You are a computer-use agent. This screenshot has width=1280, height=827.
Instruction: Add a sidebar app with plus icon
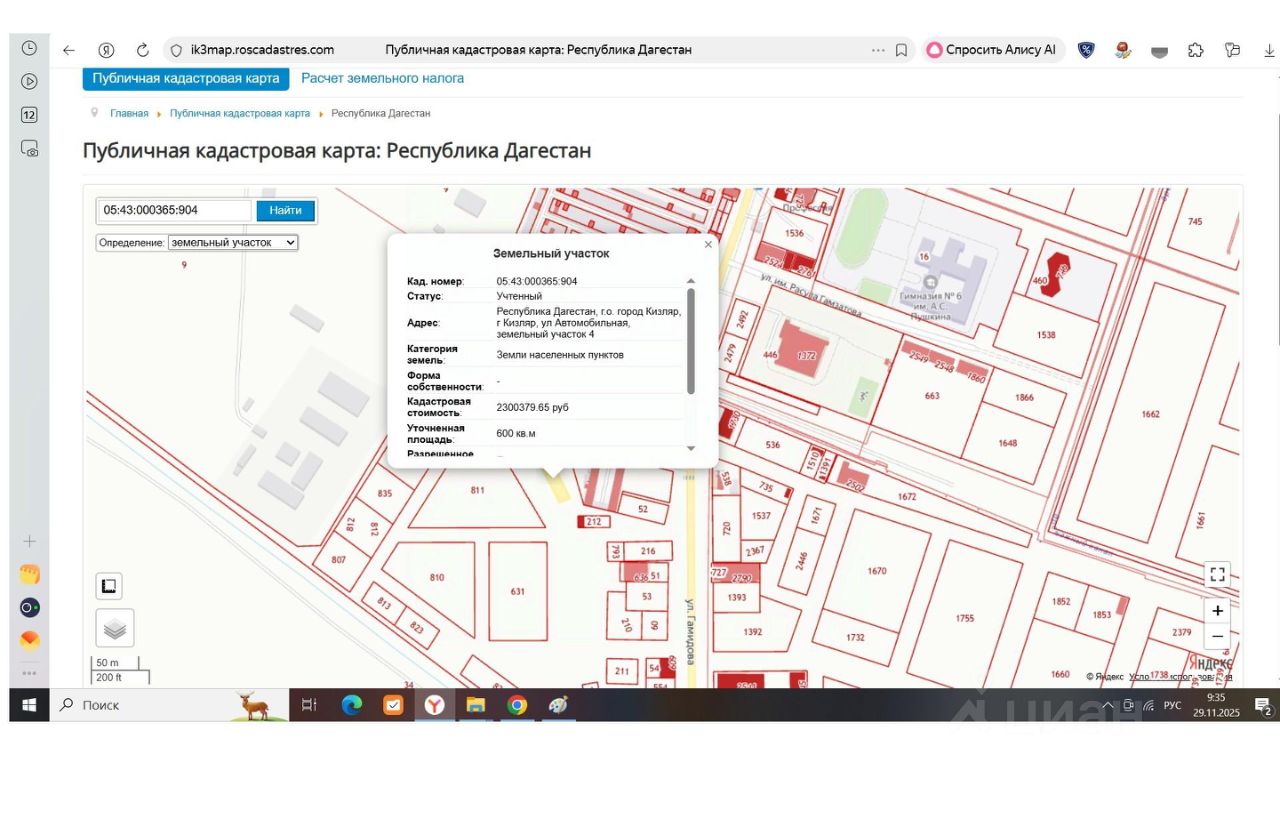29,541
